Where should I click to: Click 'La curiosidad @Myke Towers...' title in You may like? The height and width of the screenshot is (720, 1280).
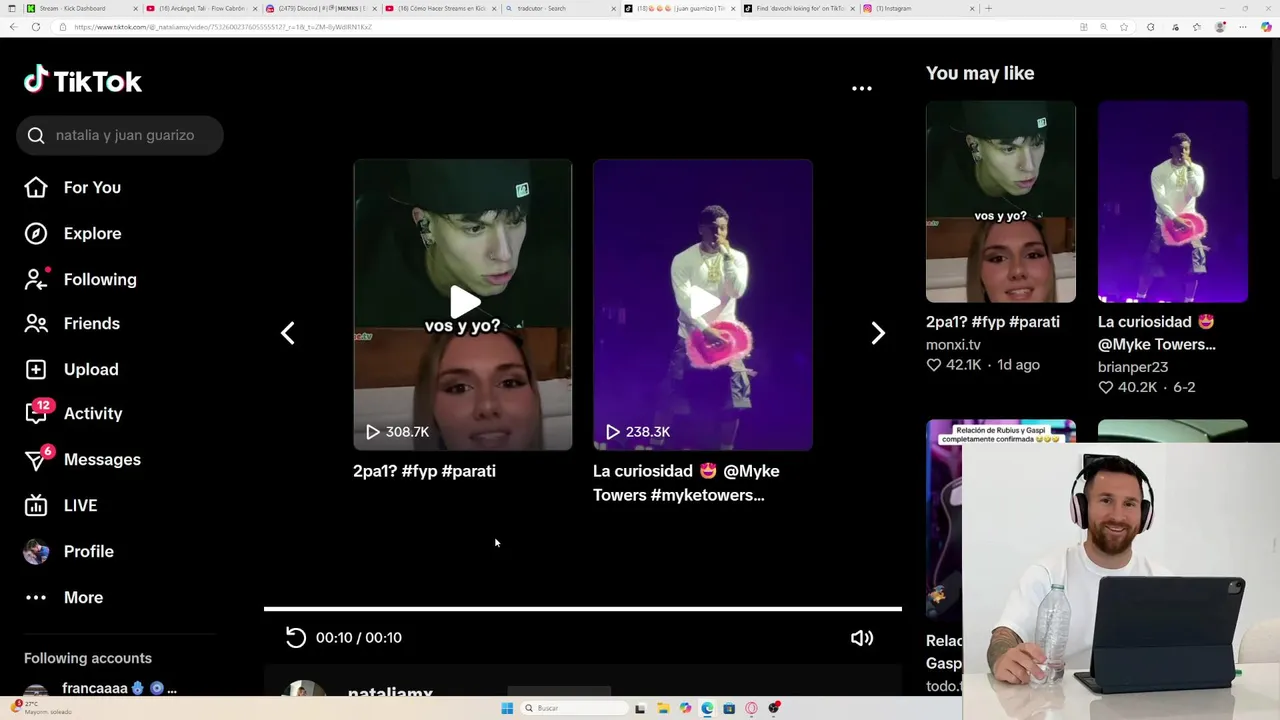point(1157,333)
